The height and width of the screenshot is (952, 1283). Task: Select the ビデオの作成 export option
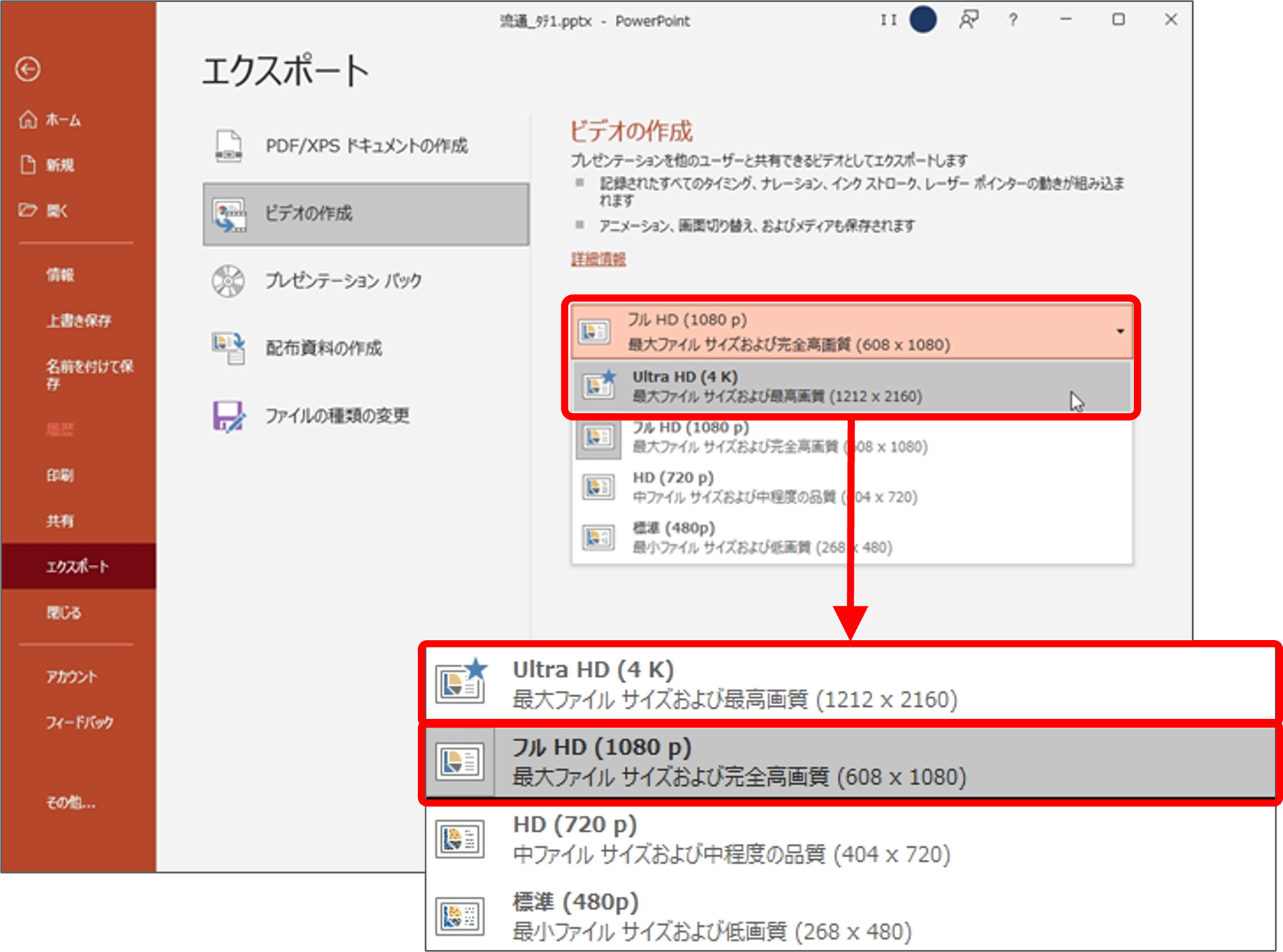(365, 214)
